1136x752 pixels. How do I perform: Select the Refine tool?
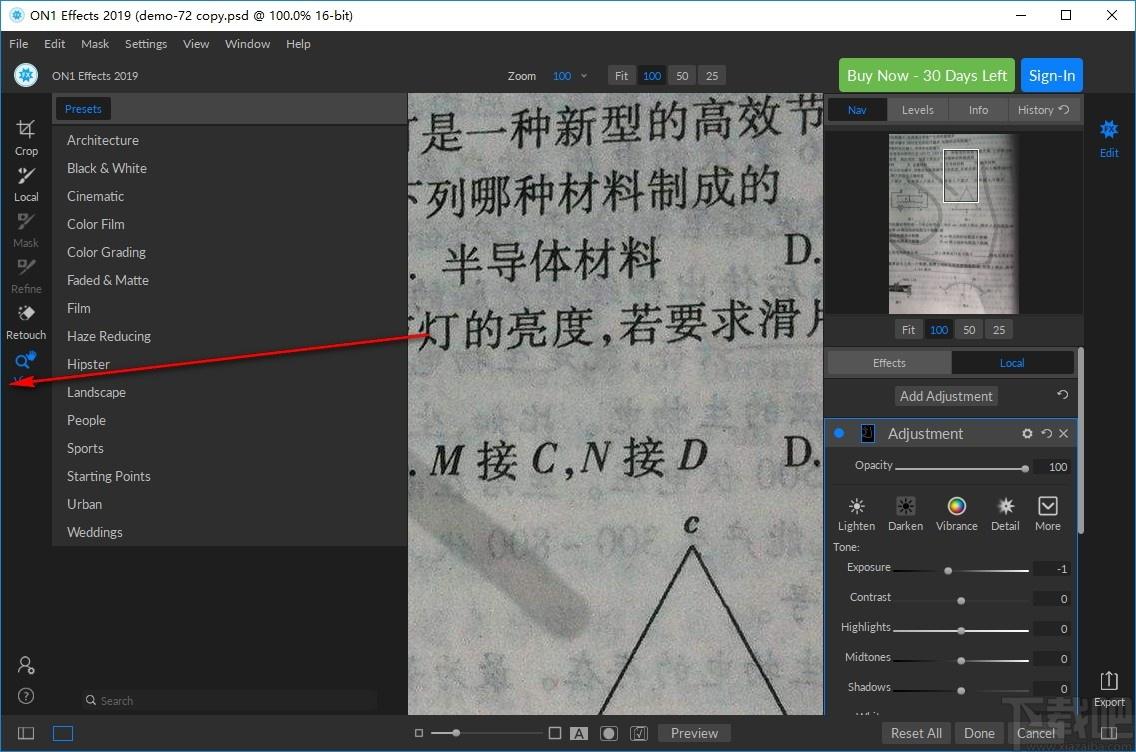click(x=26, y=276)
